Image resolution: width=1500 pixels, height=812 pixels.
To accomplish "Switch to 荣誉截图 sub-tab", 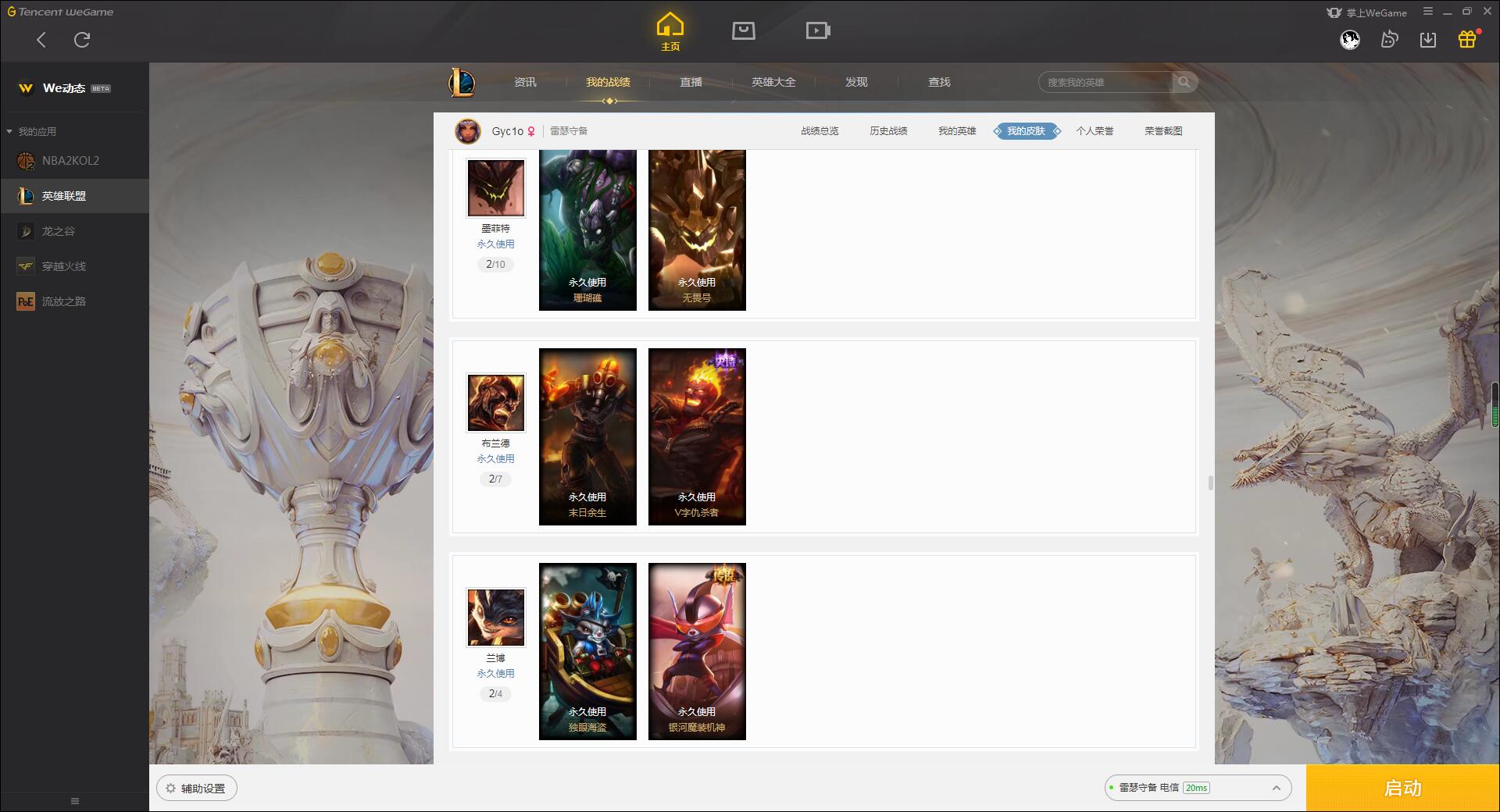I will pos(1163,131).
